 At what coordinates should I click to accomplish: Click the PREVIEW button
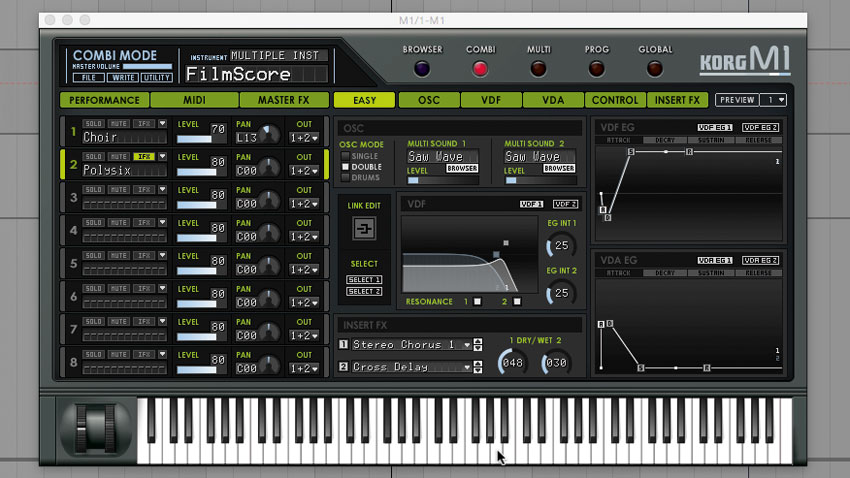pos(737,100)
